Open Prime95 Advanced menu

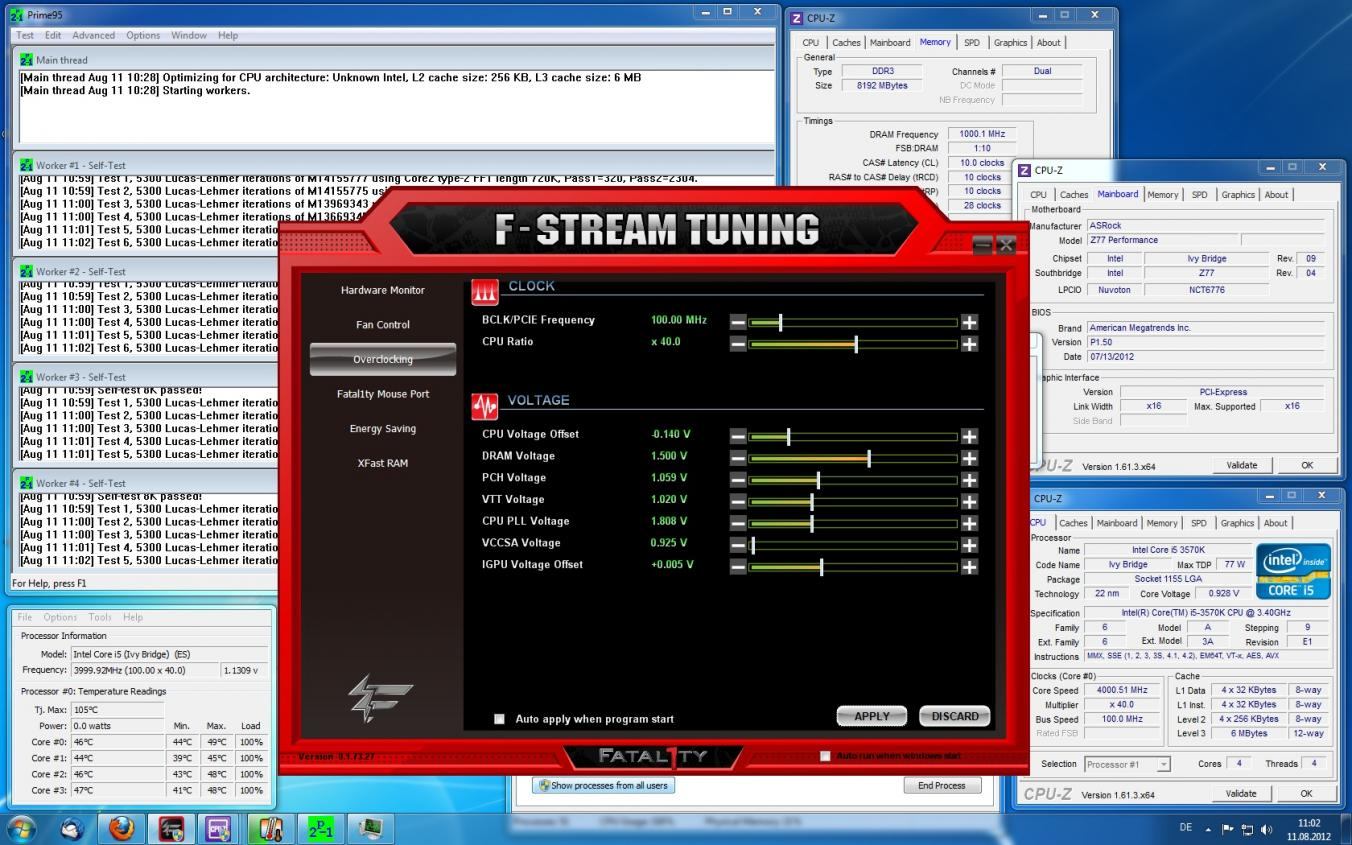pos(93,35)
